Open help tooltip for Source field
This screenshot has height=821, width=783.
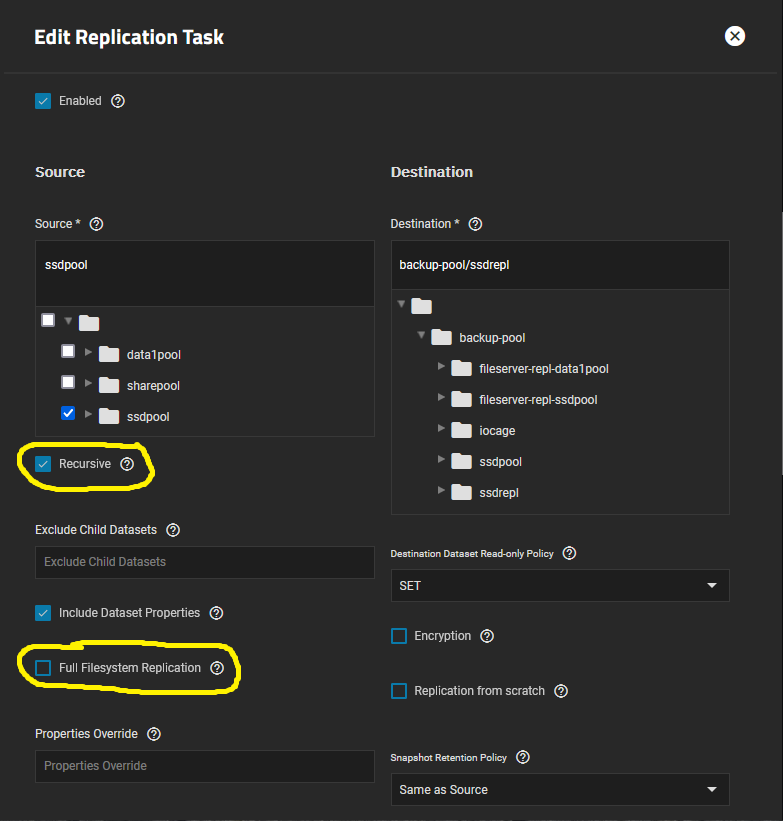[97, 224]
